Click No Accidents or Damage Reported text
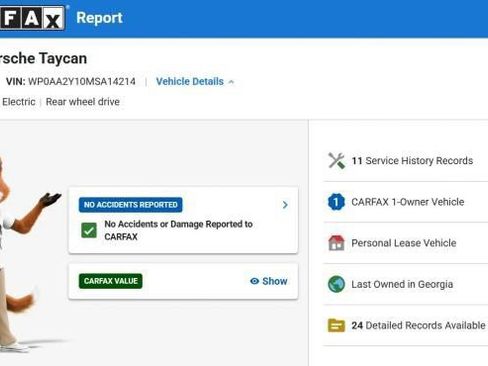488x366 pixels. [x=178, y=230]
